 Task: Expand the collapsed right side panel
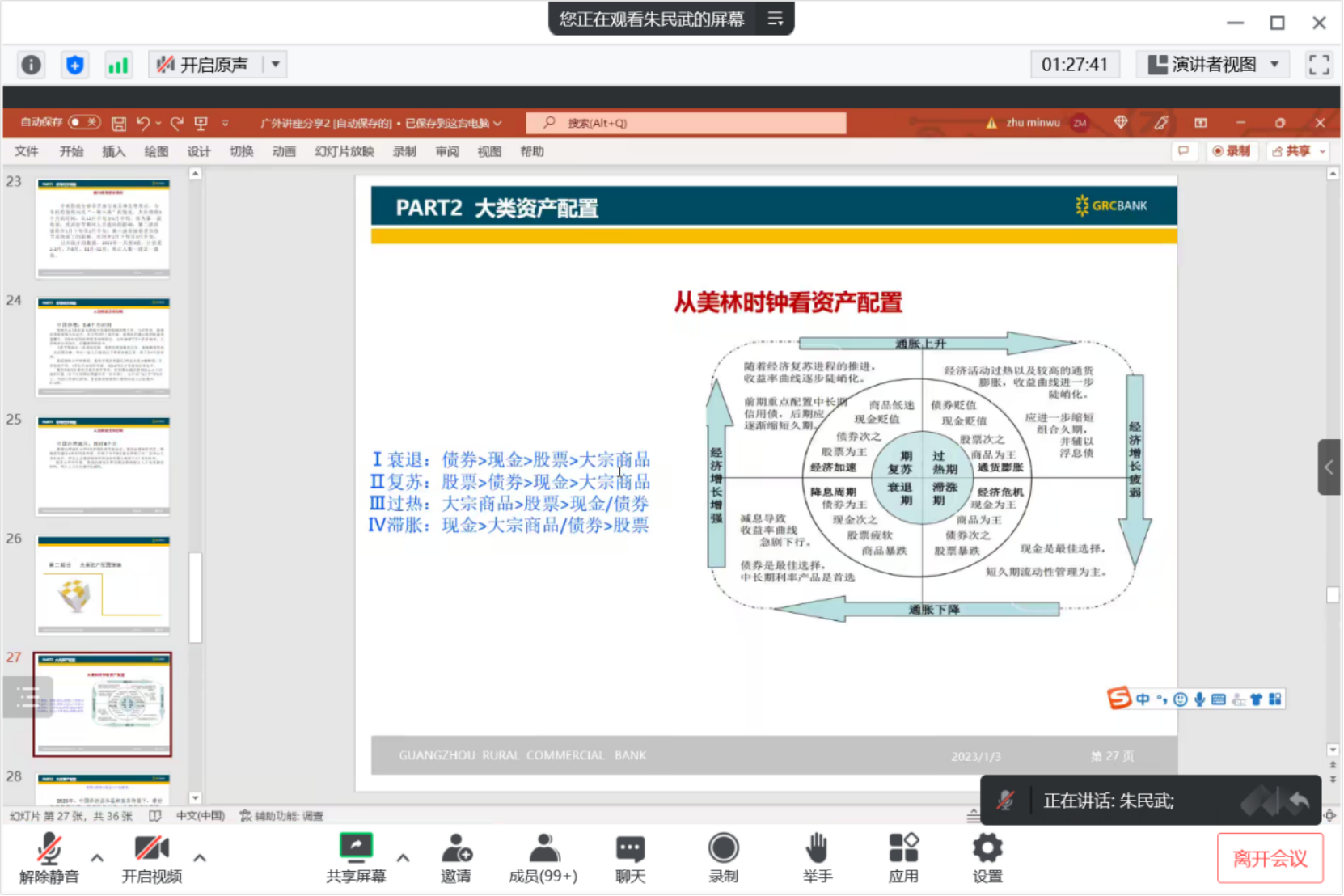tap(1329, 467)
